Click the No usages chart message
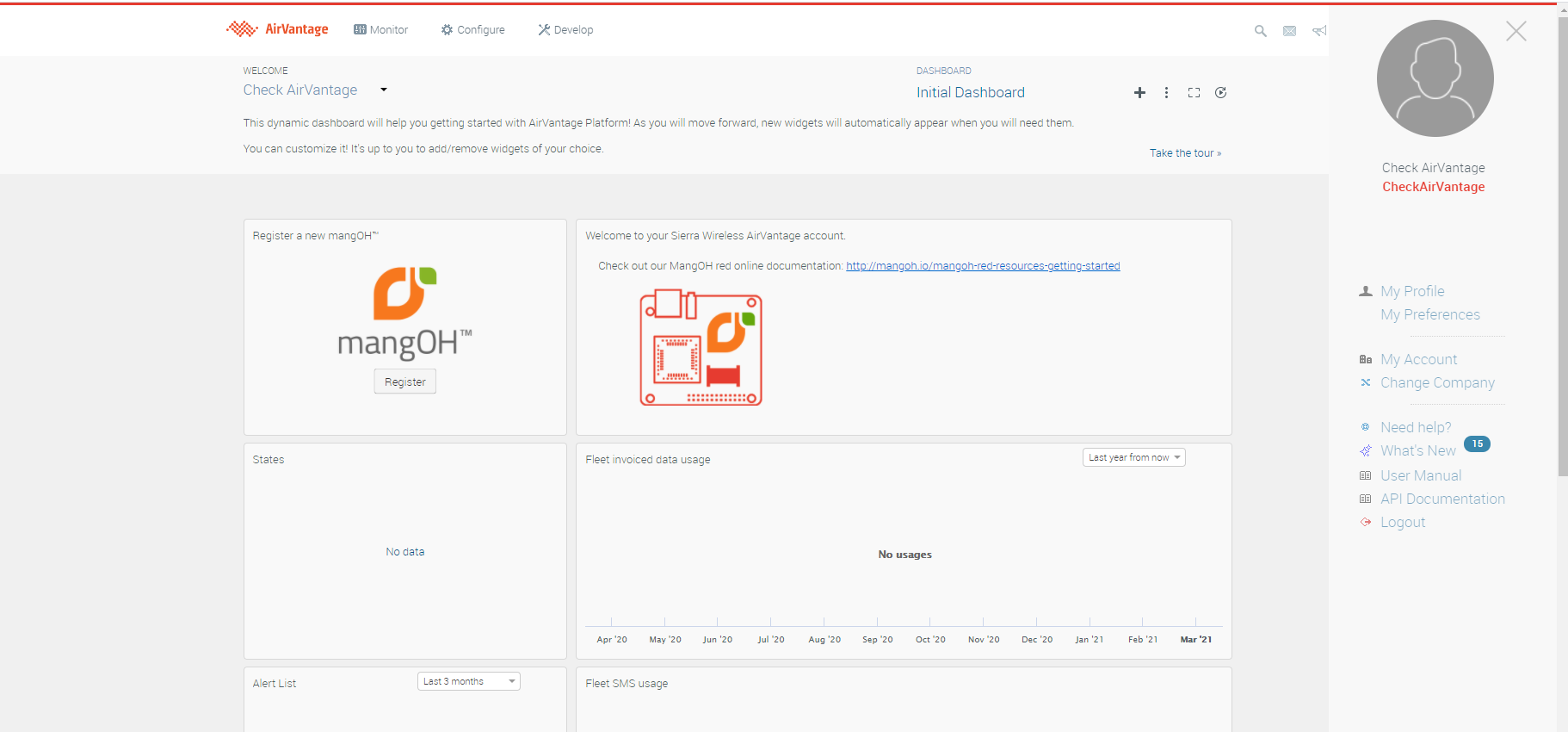This screenshot has width=1568, height=732. (x=905, y=555)
